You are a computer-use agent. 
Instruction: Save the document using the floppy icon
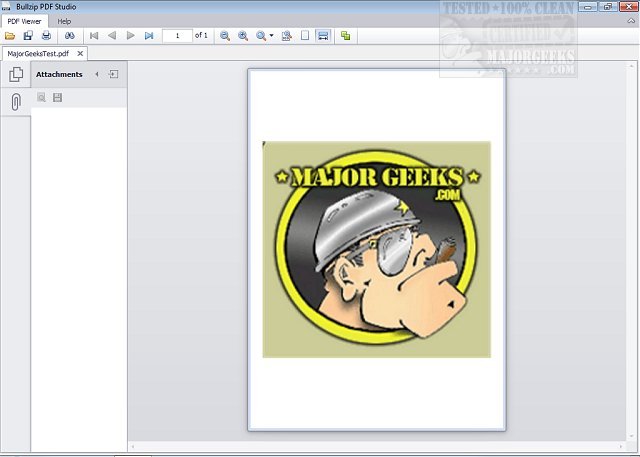coord(28,36)
